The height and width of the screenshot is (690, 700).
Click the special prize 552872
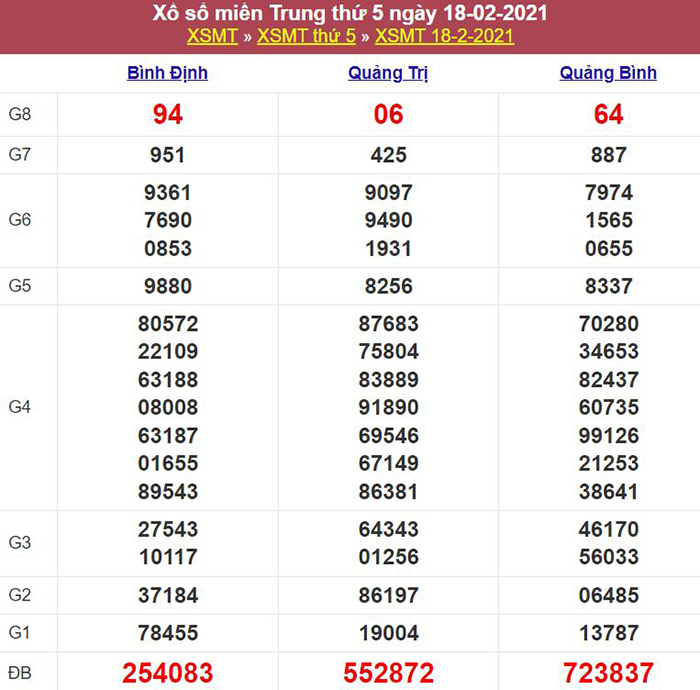[388, 673]
